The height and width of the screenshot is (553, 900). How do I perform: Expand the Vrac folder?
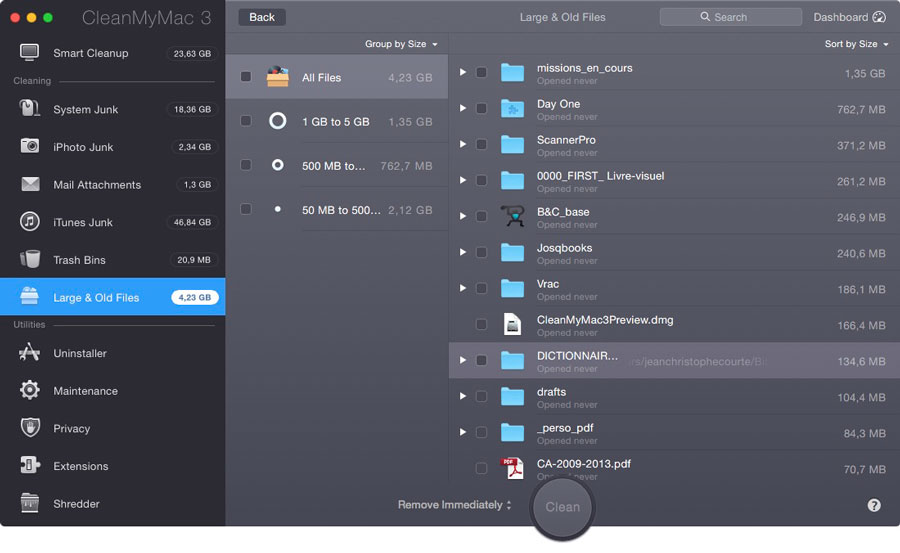pos(463,288)
